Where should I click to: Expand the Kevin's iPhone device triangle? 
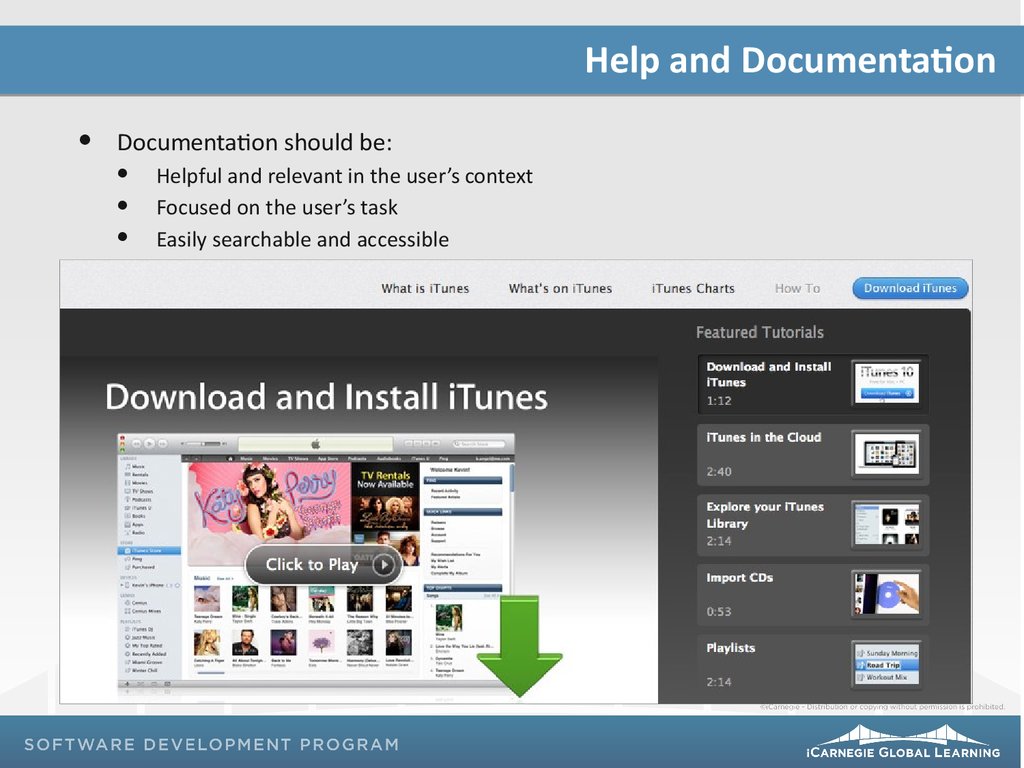(121, 585)
